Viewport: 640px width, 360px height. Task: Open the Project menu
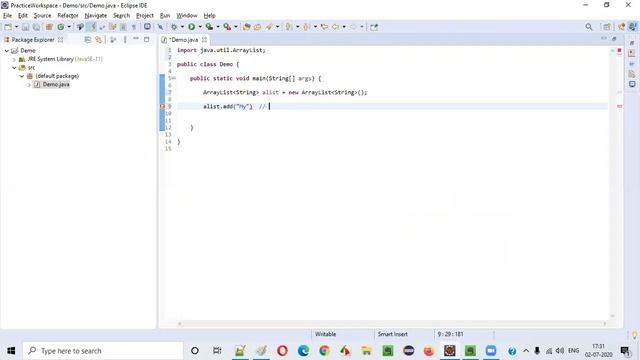coord(145,16)
